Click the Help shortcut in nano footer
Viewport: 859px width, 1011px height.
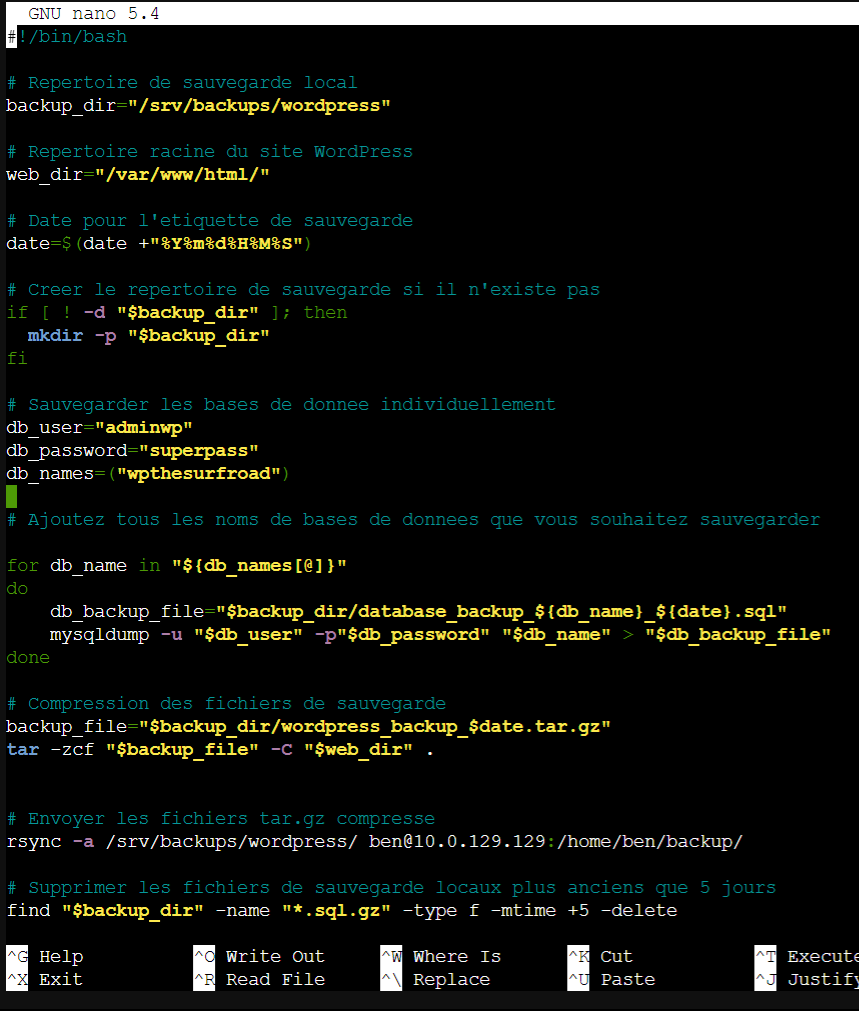[x=60, y=957]
